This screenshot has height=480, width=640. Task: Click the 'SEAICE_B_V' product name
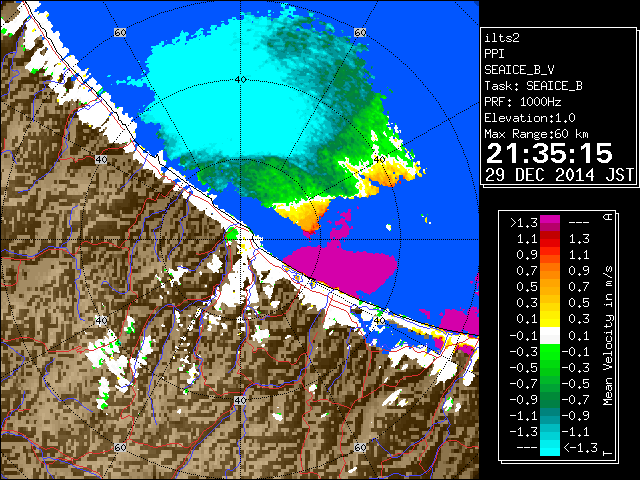[x=519, y=70]
